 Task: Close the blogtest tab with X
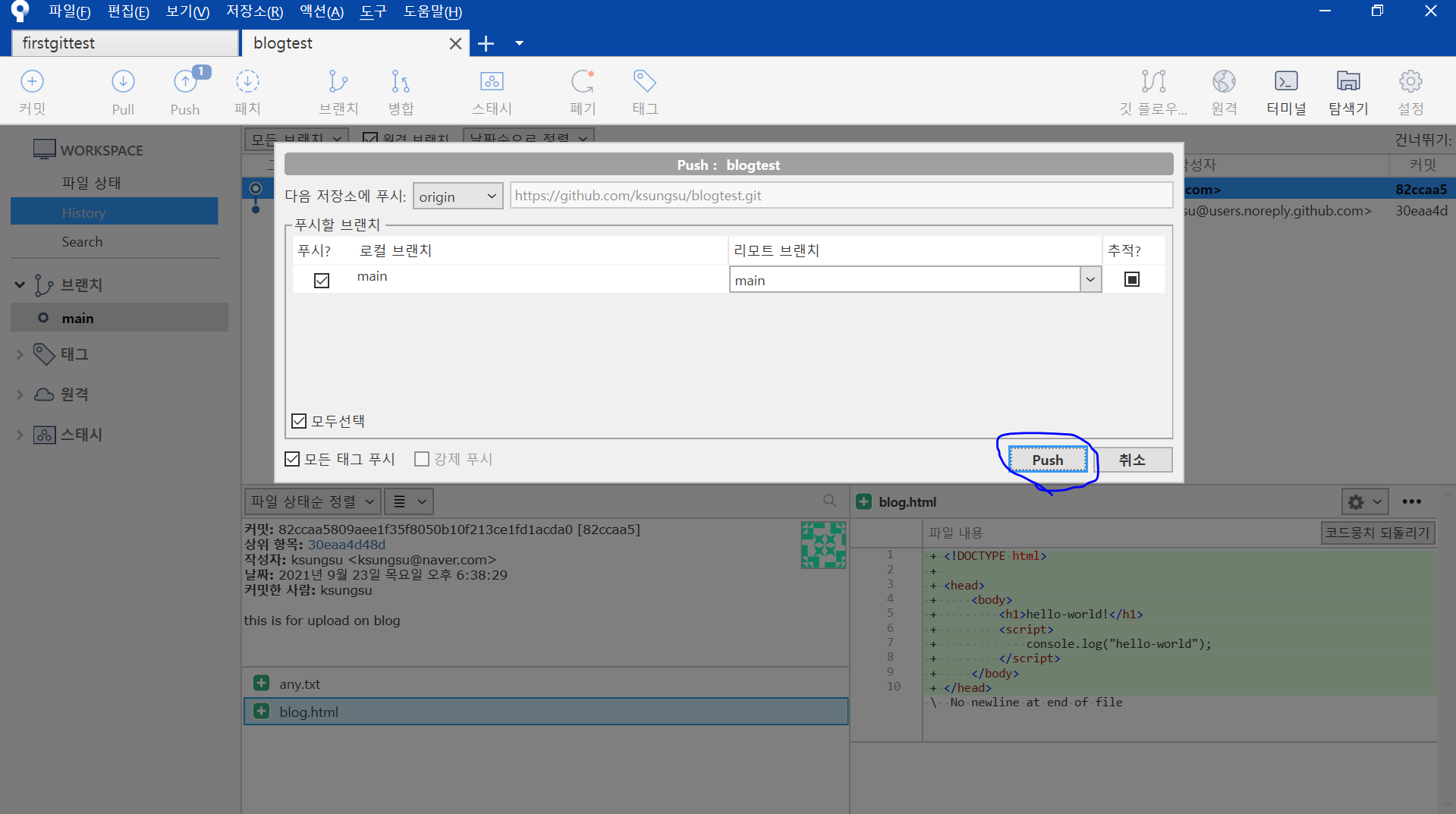pyautogui.click(x=455, y=43)
